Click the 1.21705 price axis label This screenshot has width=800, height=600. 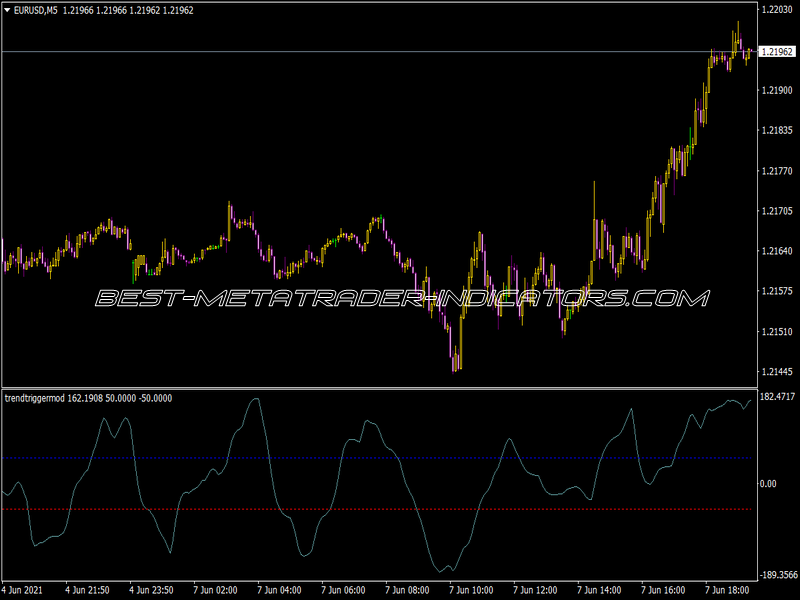[777, 211]
